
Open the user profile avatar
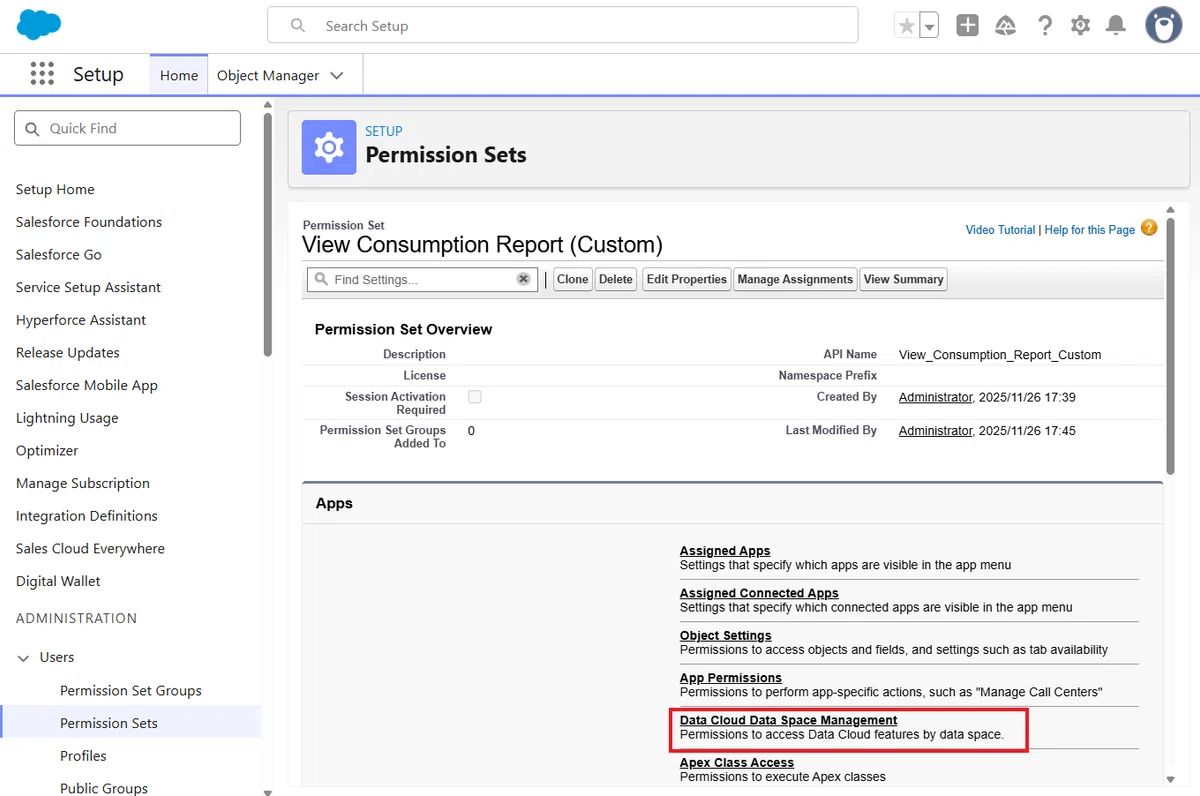(x=1163, y=25)
